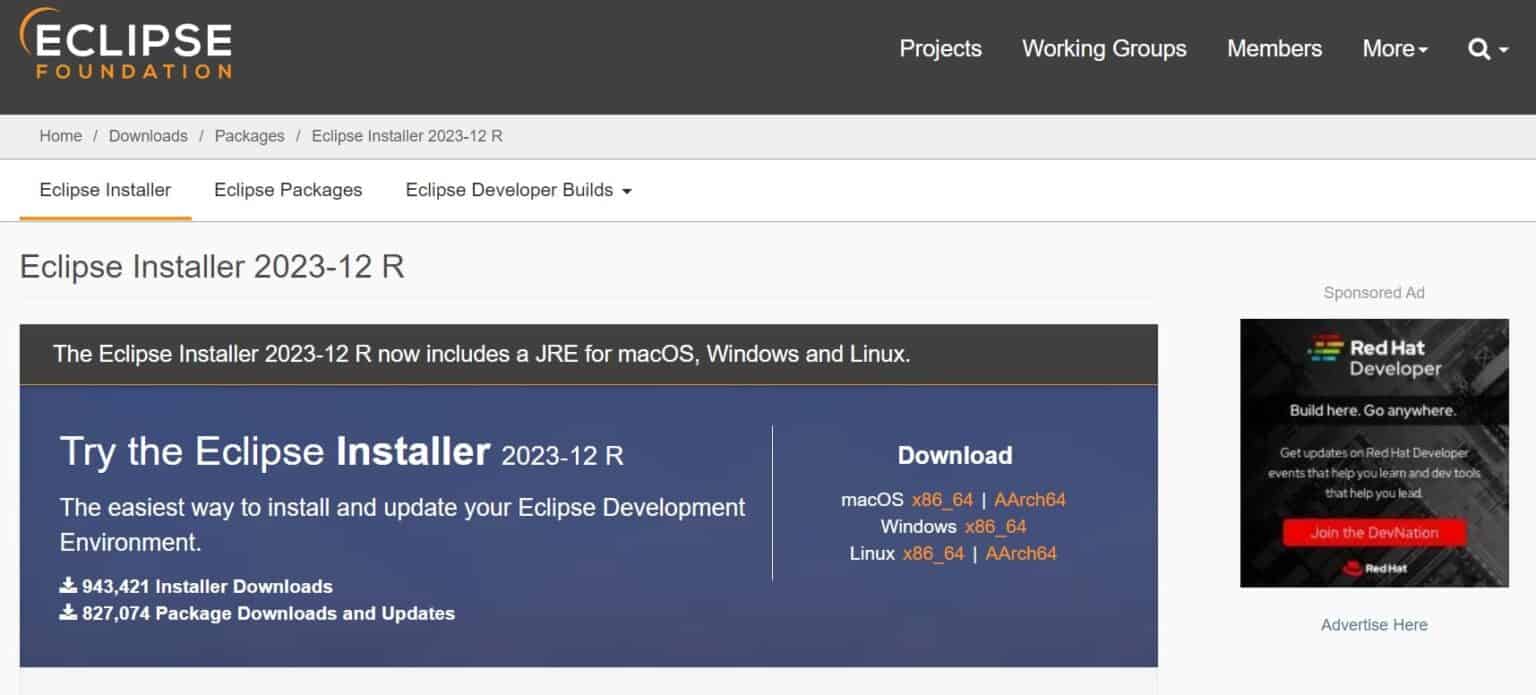The height and width of the screenshot is (695, 1536).
Task: Open the Working Groups menu item
Action: (x=1103, y=48)
